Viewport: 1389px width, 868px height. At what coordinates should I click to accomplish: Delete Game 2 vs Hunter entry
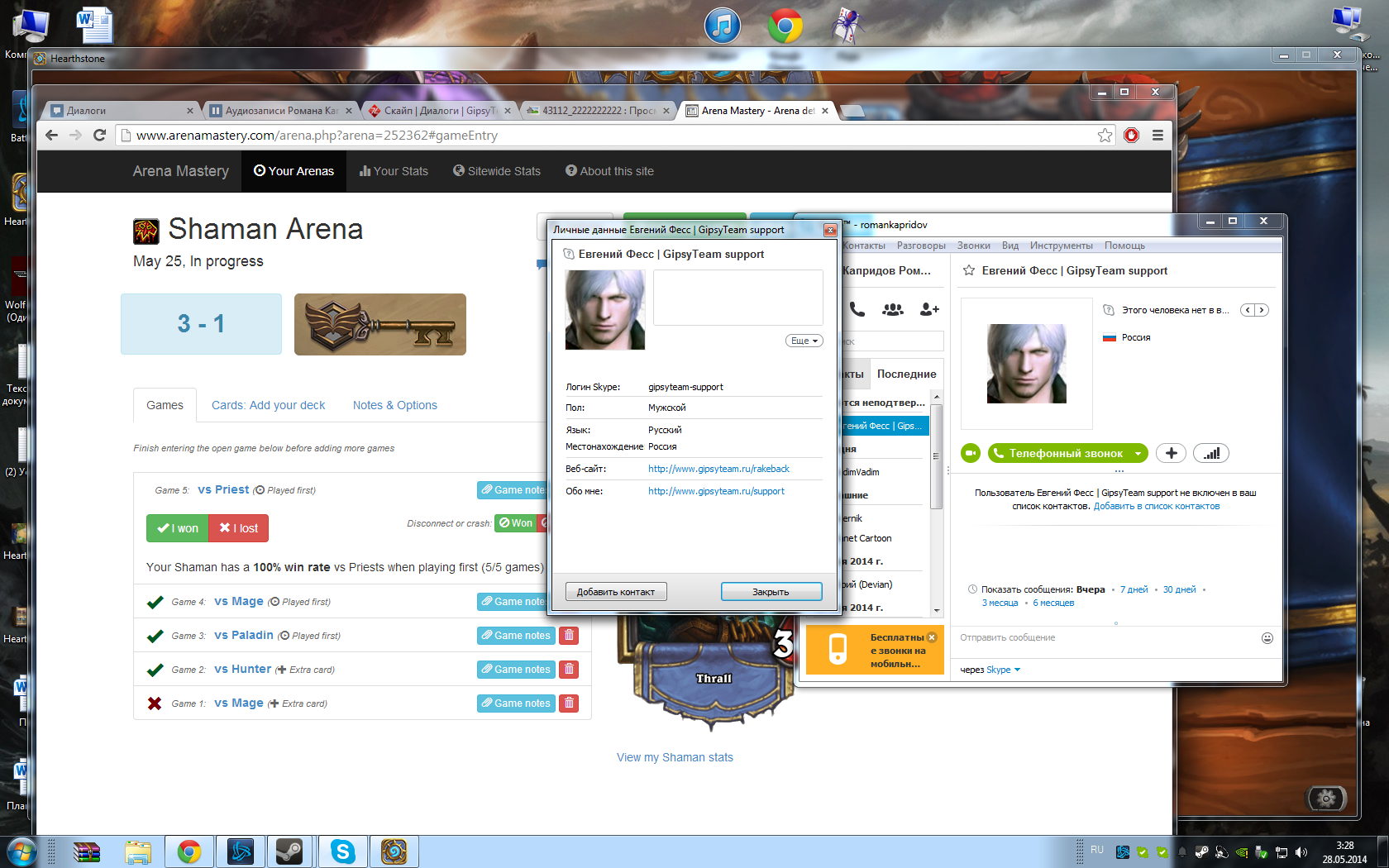point(569,670)
